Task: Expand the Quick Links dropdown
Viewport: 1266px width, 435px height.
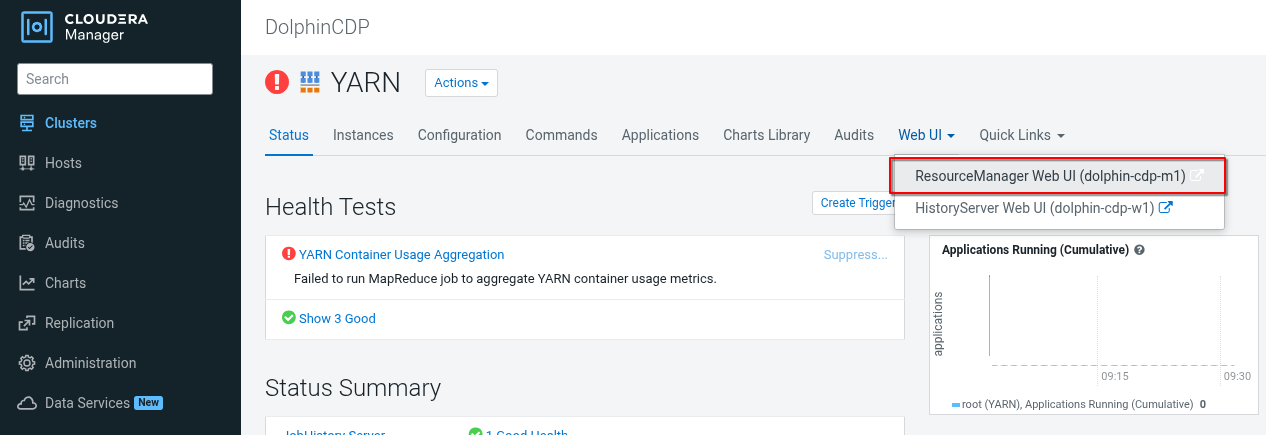Action: 1021,135
